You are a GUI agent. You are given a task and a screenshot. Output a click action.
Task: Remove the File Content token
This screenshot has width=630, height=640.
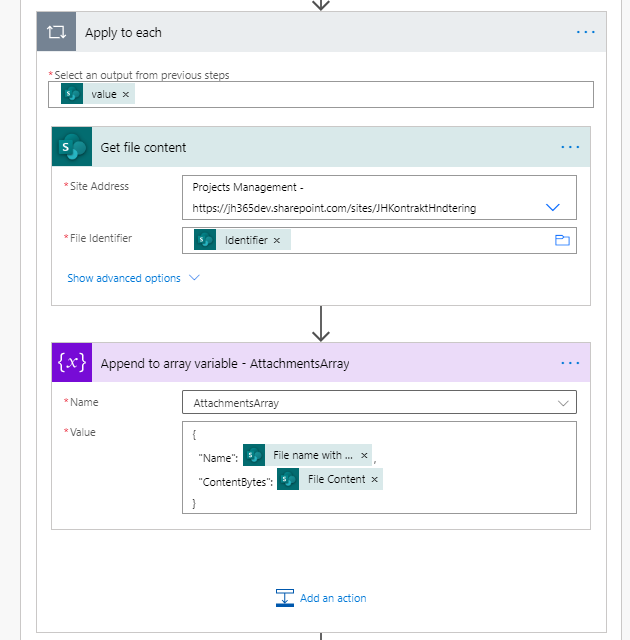pos(375,480)
